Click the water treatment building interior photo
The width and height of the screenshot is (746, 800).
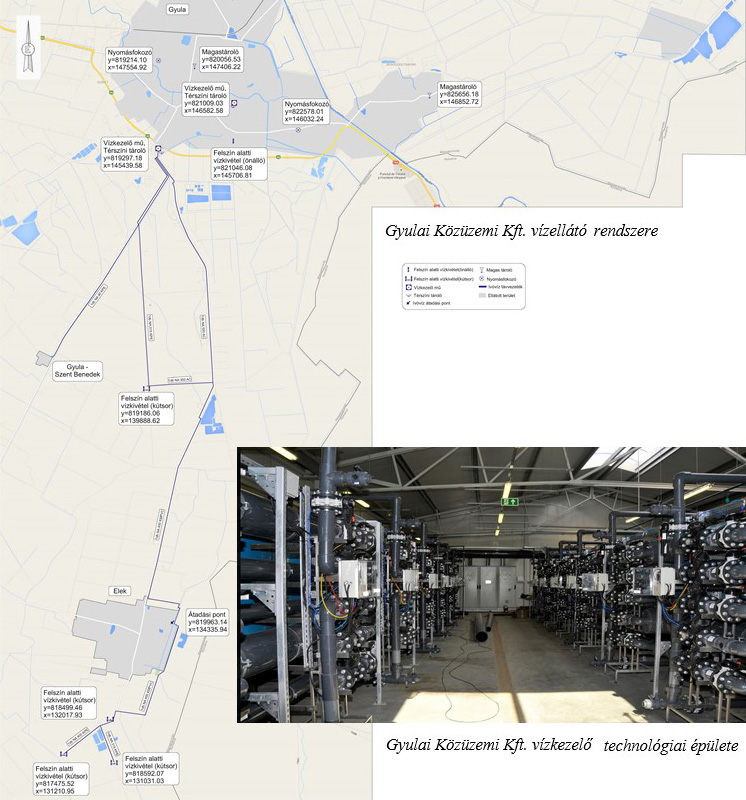pos(491,584)
